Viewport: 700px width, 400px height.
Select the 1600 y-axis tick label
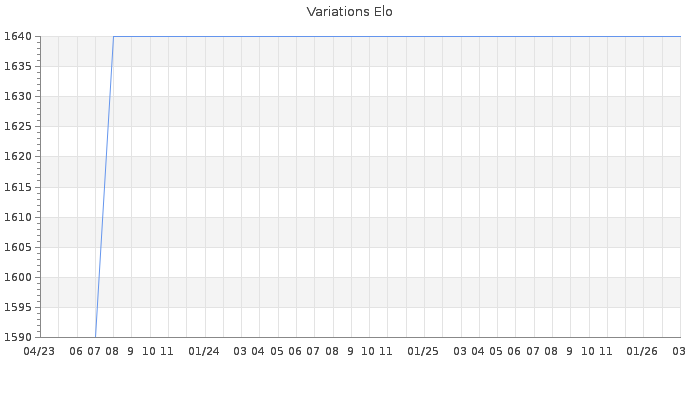17,278
